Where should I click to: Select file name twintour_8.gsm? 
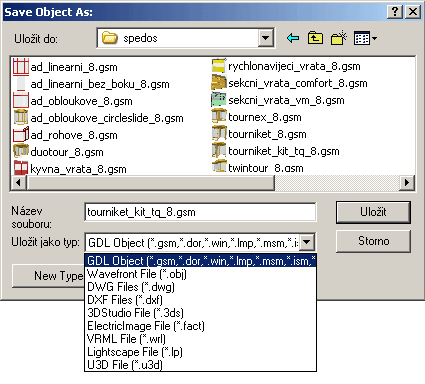pyautogui.click(x=266, y=168)
